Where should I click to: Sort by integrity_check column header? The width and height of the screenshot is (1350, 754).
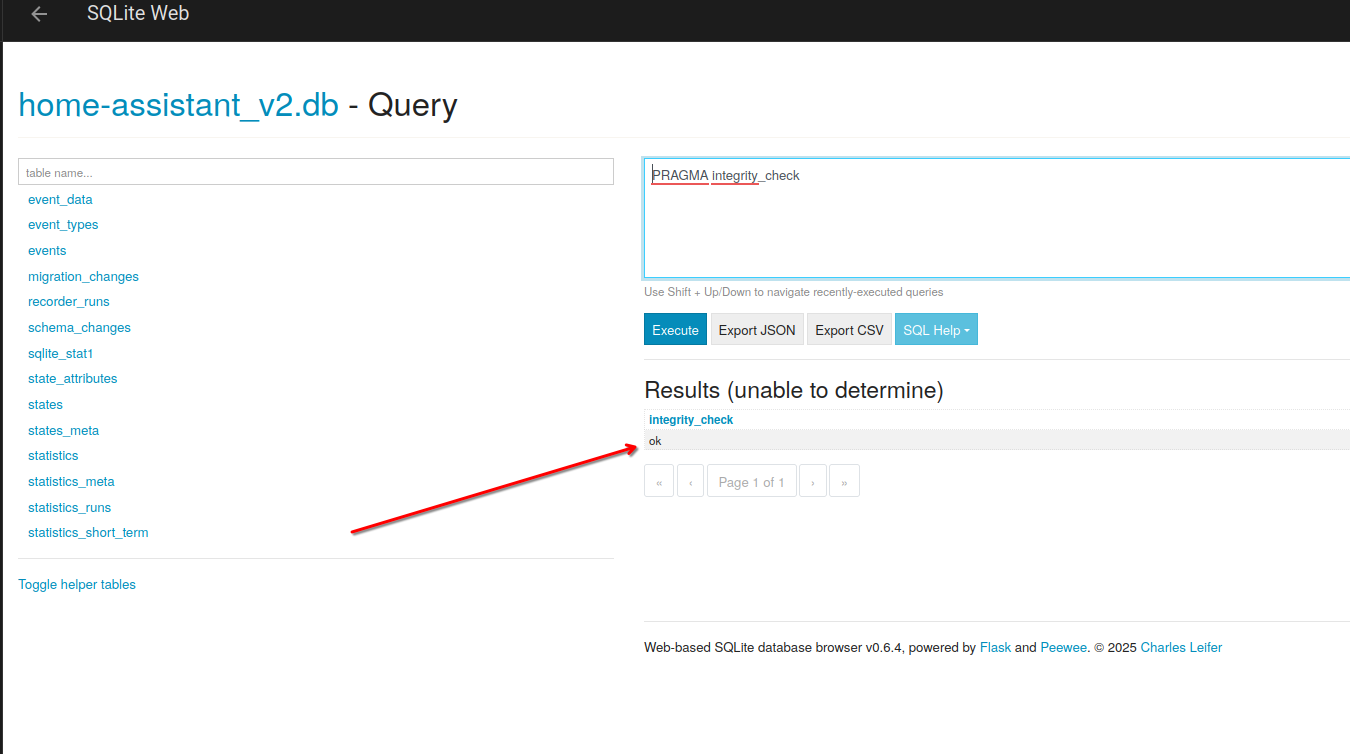click(691, 420)
